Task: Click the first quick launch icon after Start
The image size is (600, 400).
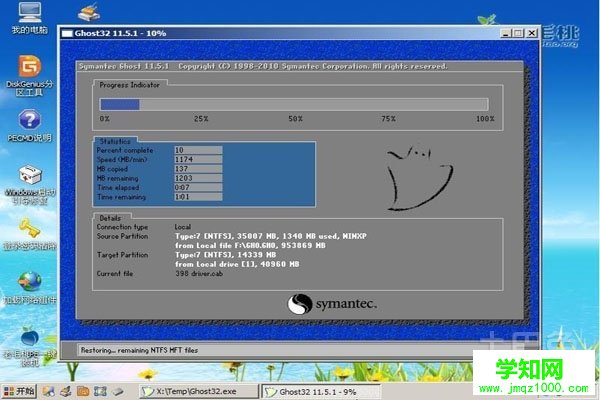Action: 49,391
